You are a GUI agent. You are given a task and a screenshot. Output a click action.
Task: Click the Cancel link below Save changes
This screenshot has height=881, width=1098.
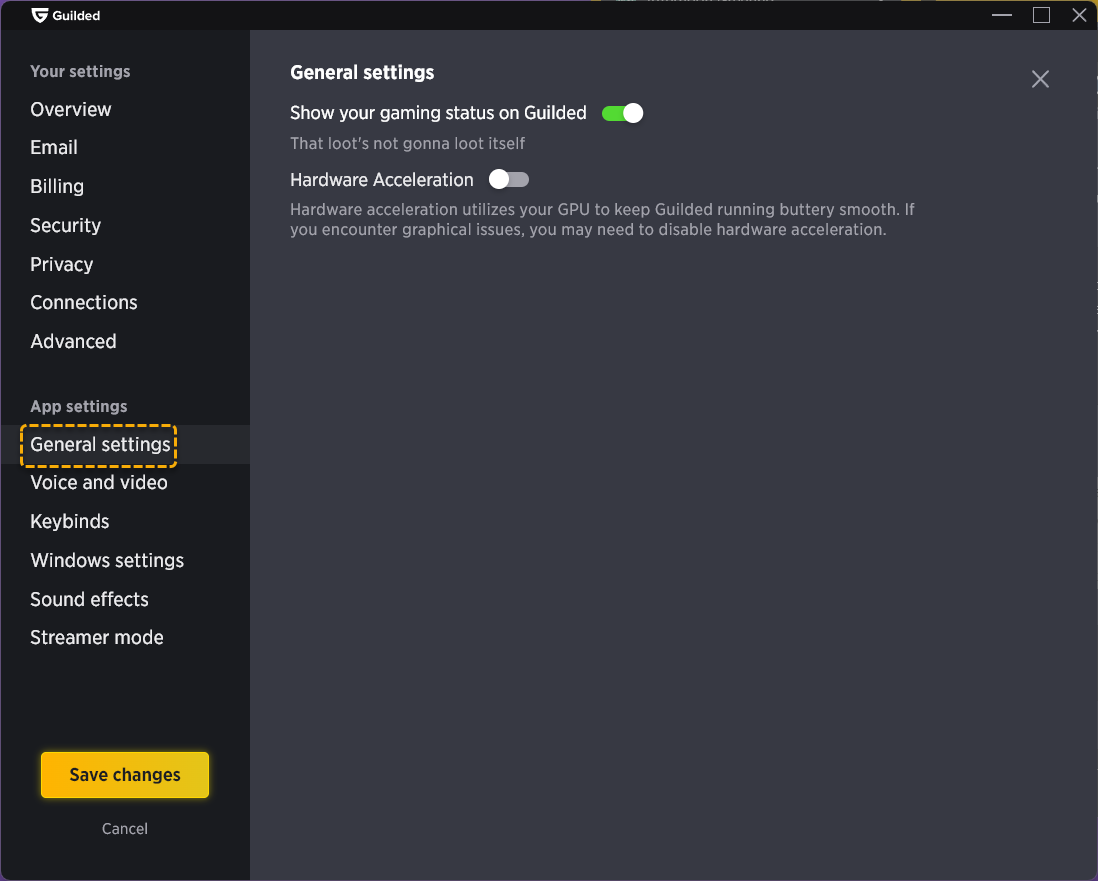(125, 828)
